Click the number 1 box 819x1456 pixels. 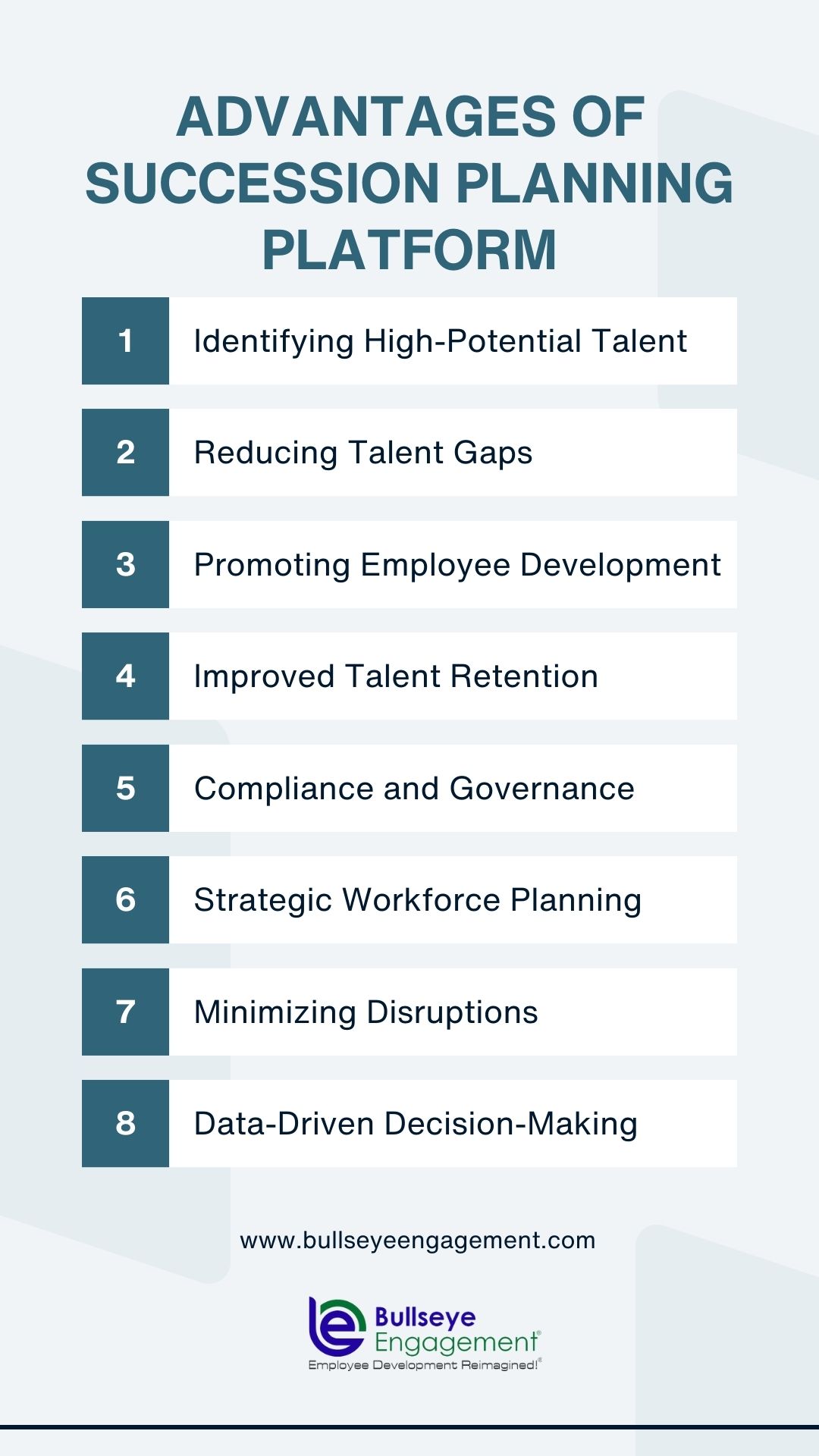point(125,340)
